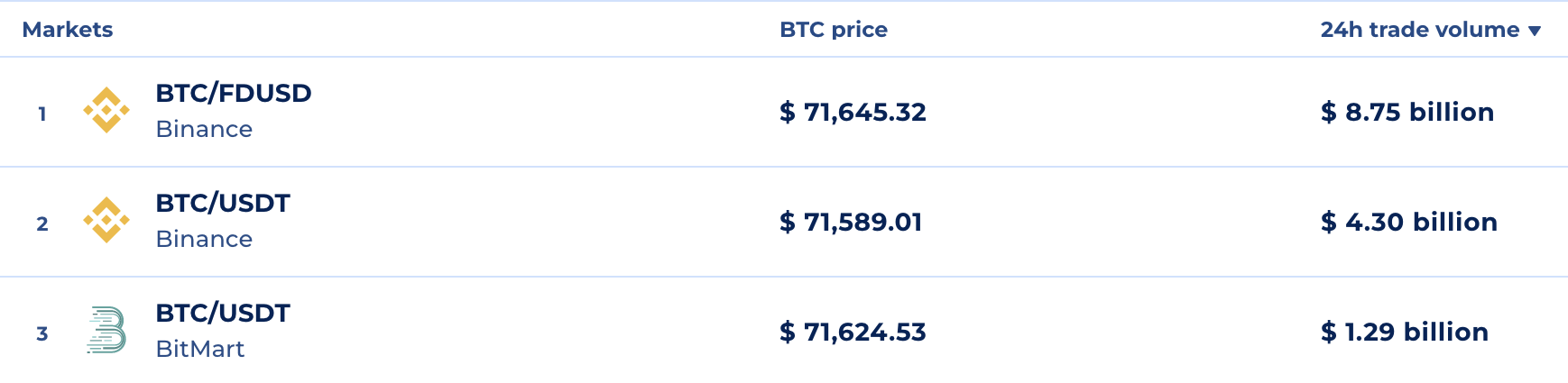Click the $ 4.30 billion volume value
Viewport: 1568px width, 383px height.
click(1409, 222)
